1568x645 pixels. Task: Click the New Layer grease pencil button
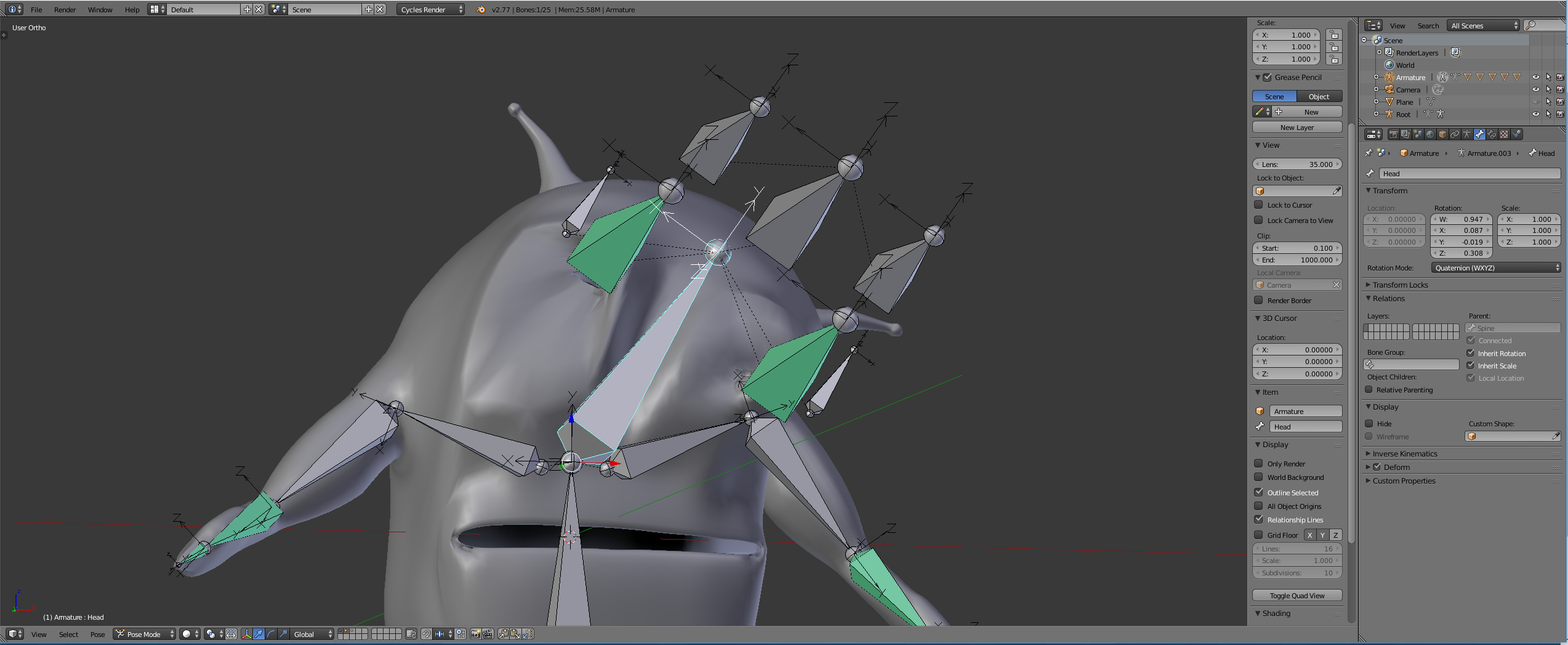(1297, 127)
